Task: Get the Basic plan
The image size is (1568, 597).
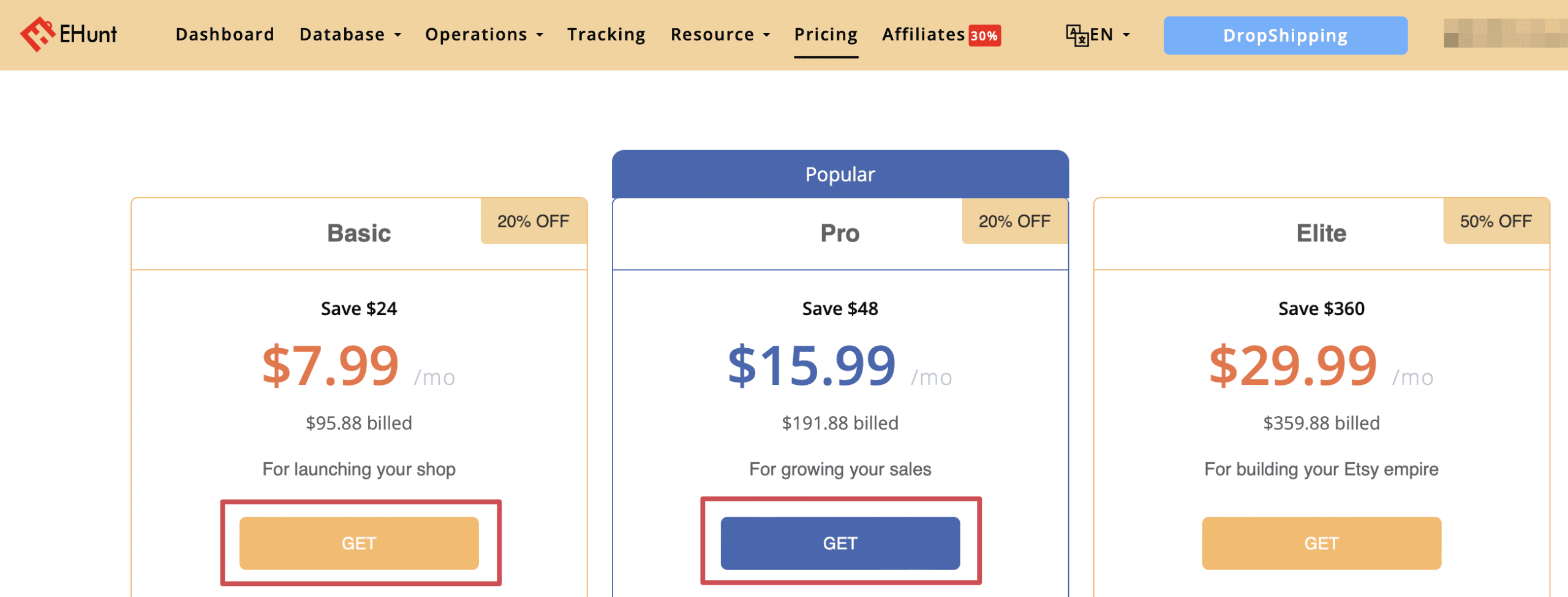Action: click(x=359, y=543)
